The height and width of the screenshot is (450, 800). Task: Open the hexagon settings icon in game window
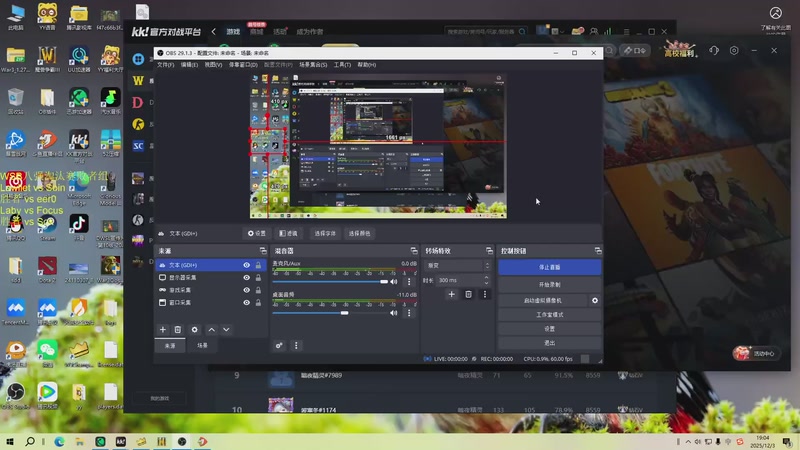pos(734,51)
